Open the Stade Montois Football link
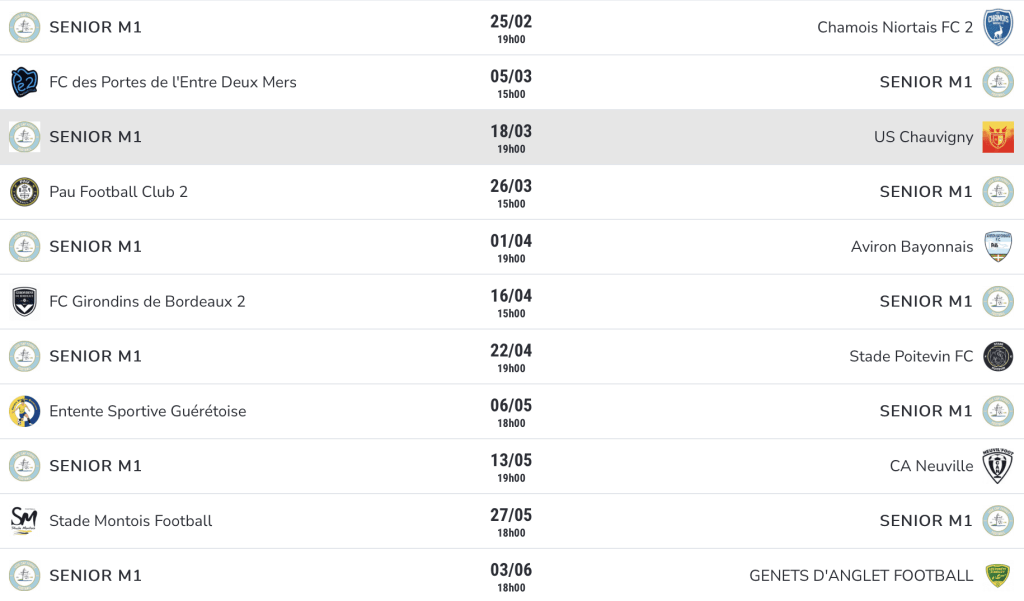This screenshot has height=601, width=1024. pos(131,521)
